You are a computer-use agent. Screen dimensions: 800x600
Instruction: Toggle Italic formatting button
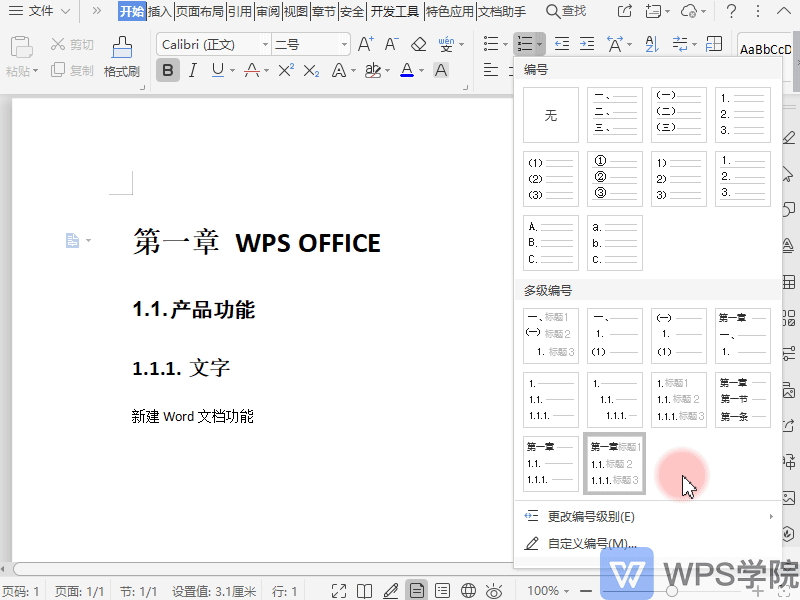pyautogui.click(x=192, y=70)
